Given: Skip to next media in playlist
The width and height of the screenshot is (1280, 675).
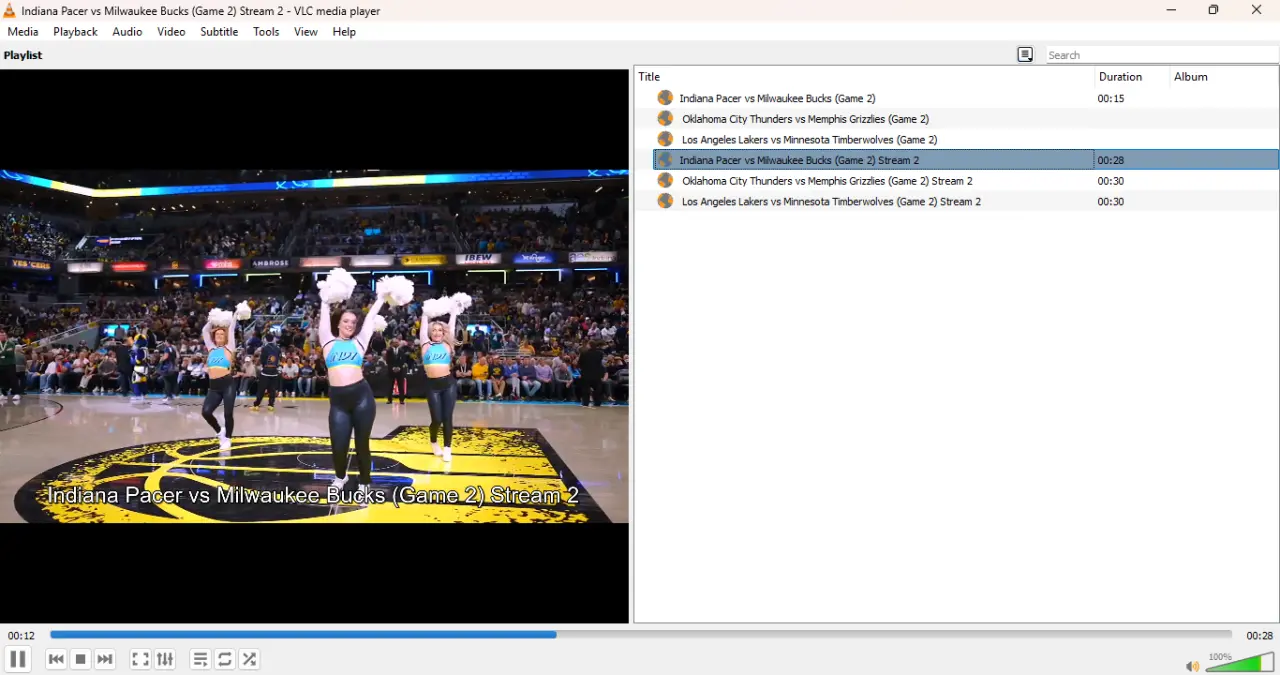Looking at the screenshot, I should (105, 659).
